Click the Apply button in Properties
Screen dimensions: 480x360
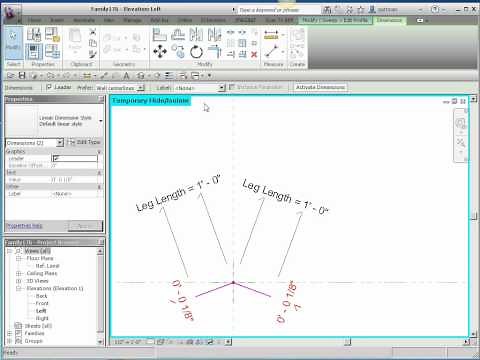tap(85, 226)
